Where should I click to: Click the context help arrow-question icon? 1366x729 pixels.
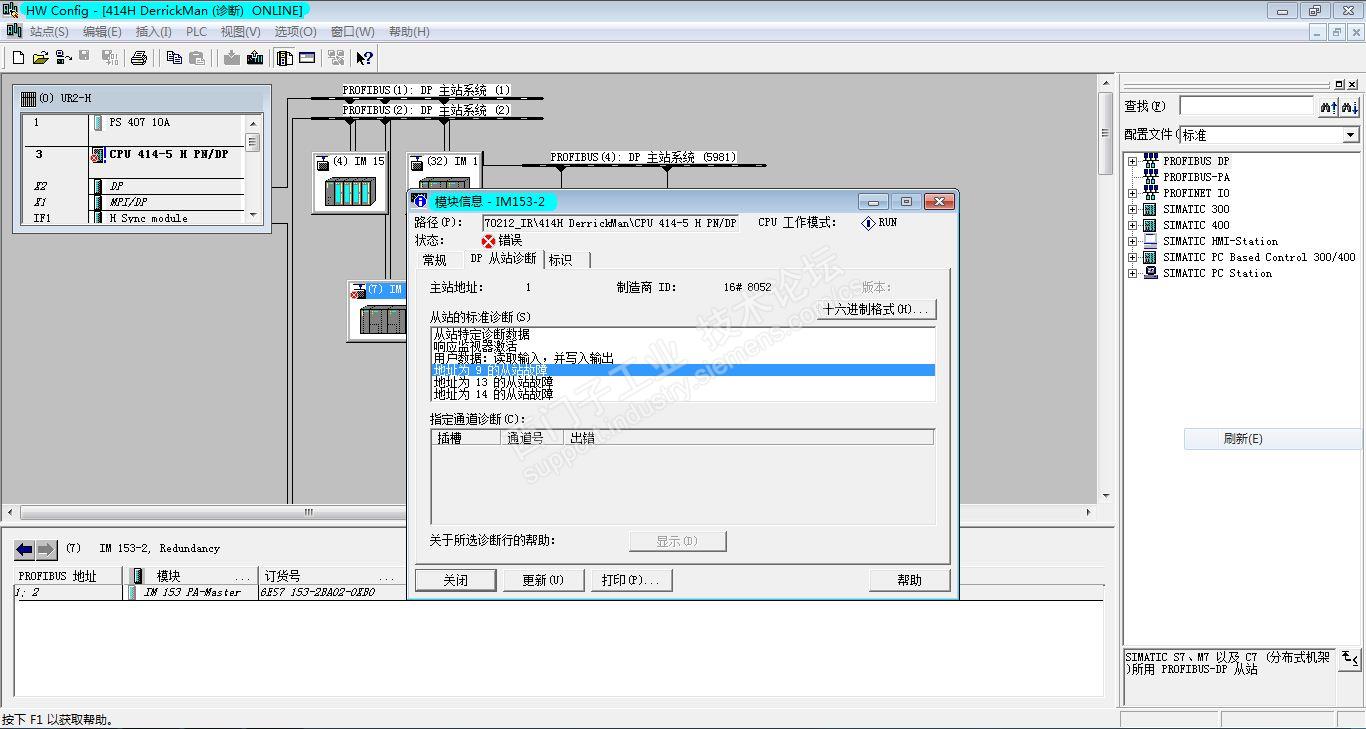click(x=365, y=58)
